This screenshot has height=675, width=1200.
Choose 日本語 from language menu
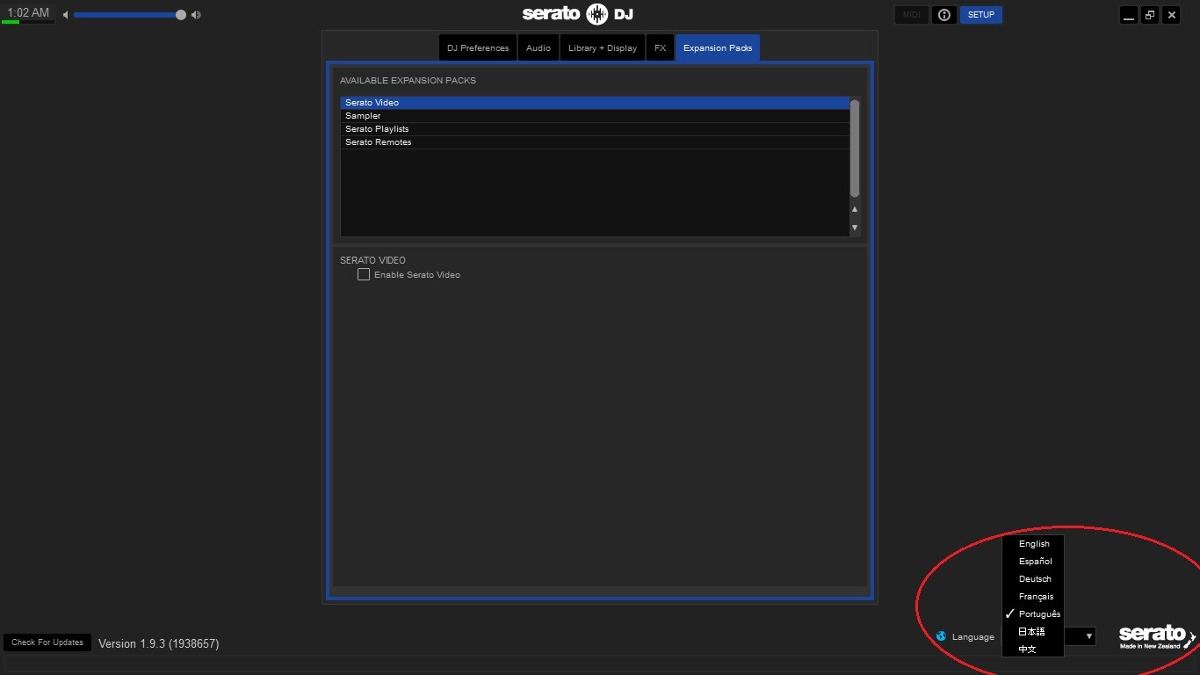1034,632
